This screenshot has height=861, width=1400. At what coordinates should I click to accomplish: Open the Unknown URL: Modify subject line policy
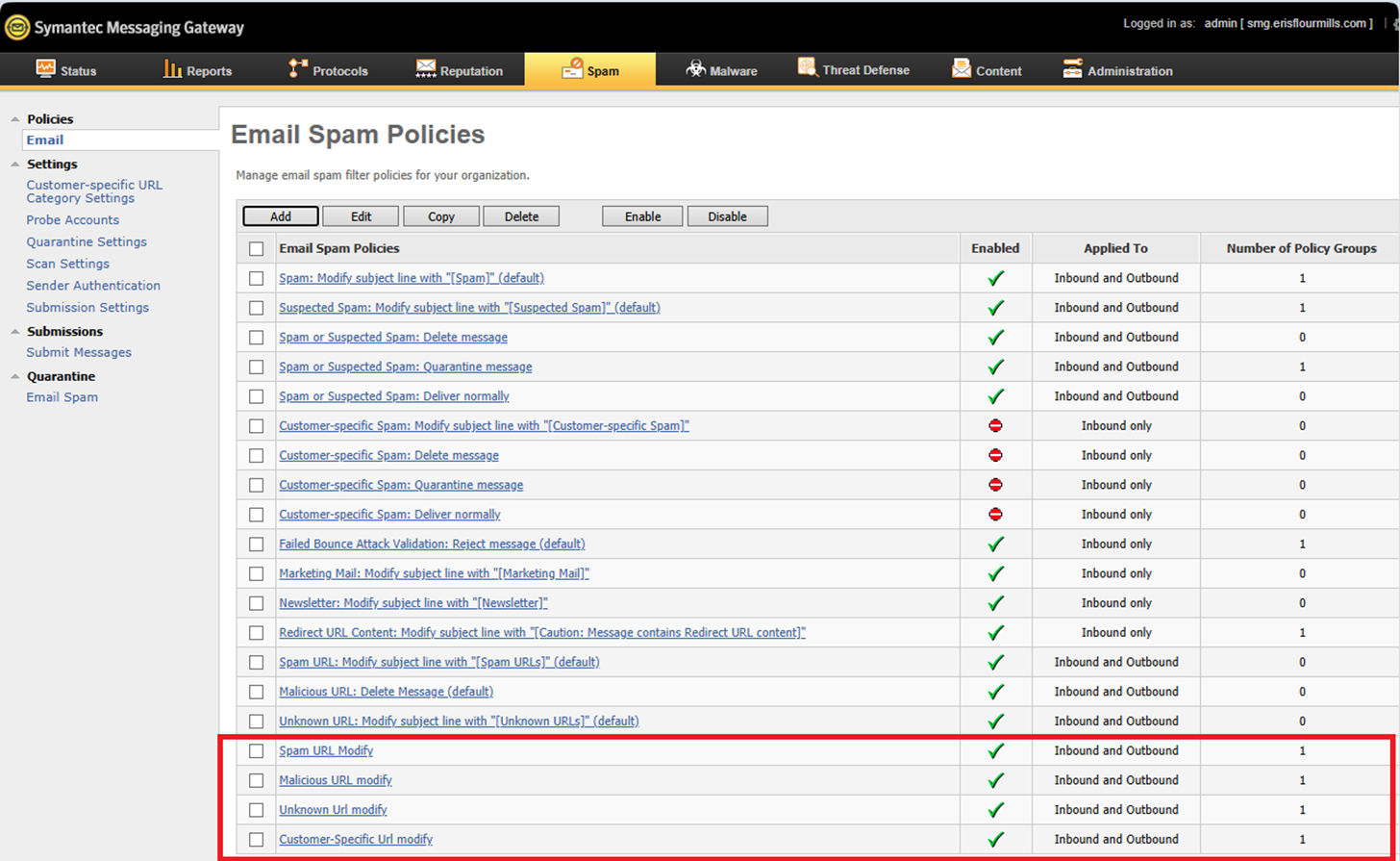click(459, 722)
